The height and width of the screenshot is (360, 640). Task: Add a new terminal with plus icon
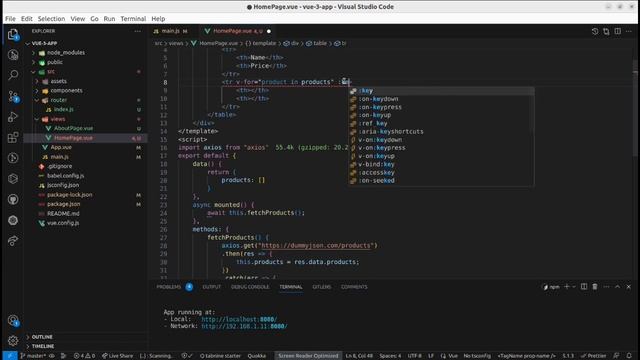(x=567, y=287)
